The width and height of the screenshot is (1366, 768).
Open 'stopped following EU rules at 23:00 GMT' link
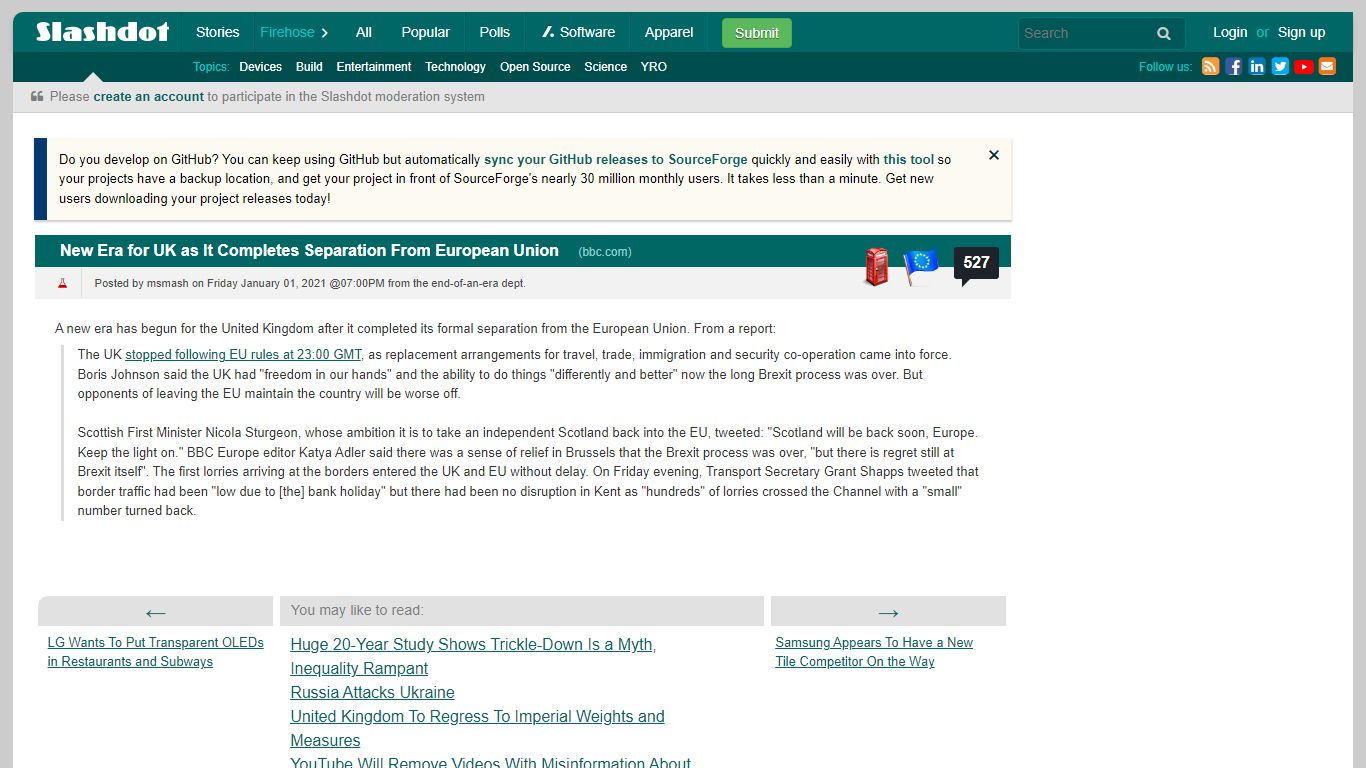point(243,355)
